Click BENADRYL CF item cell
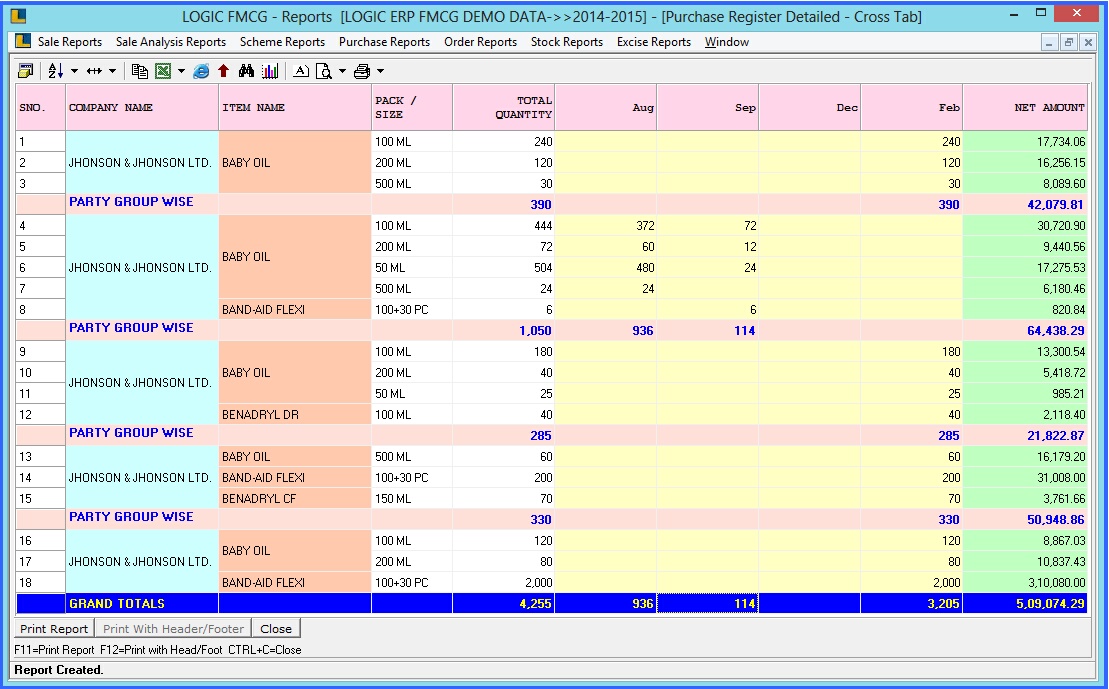The image size is (1109, 689). pyautogui.click(x=295, y=499)
